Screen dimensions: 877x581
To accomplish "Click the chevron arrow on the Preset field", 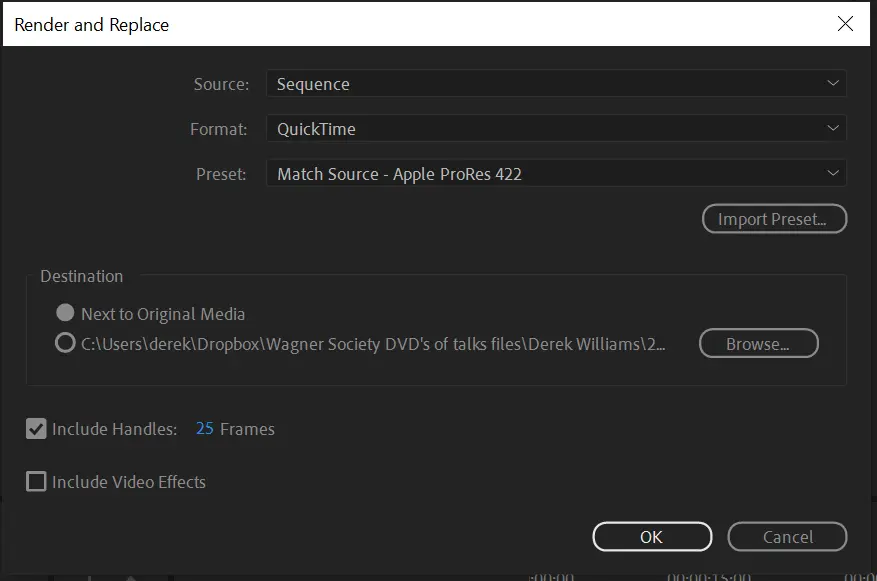I will click(x=832, y=174).
